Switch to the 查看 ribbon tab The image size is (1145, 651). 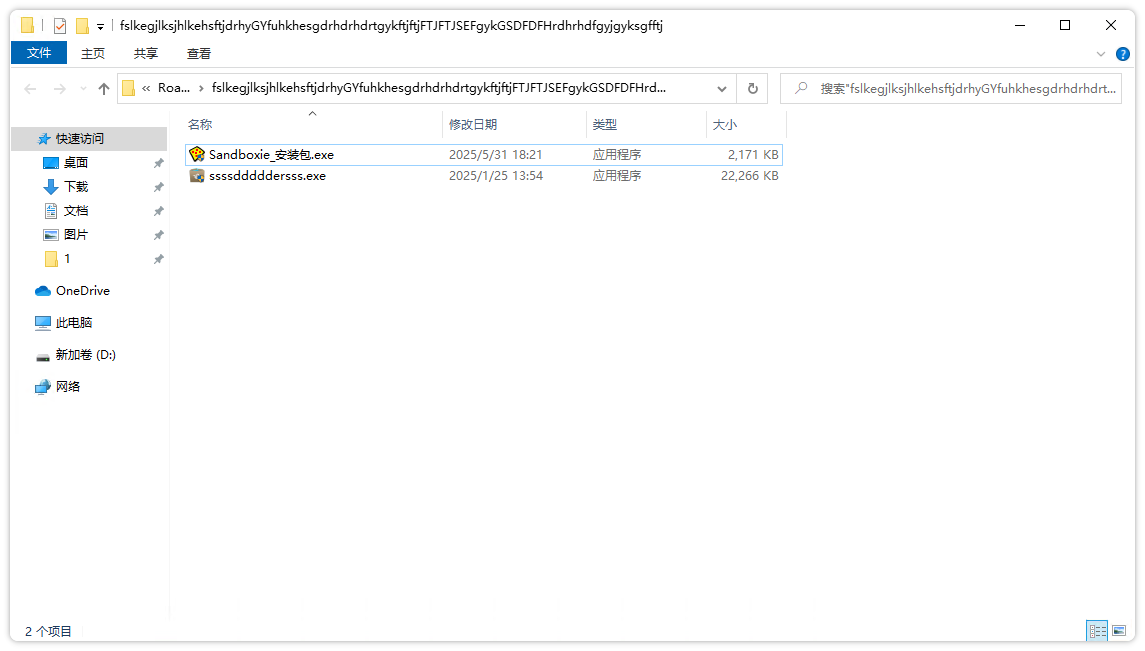point(197,54)
